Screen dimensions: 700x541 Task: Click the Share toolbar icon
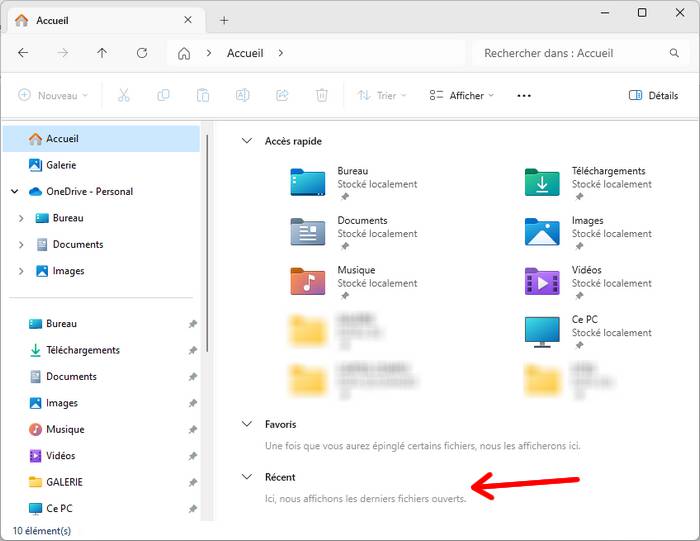(x=282, y=95)
